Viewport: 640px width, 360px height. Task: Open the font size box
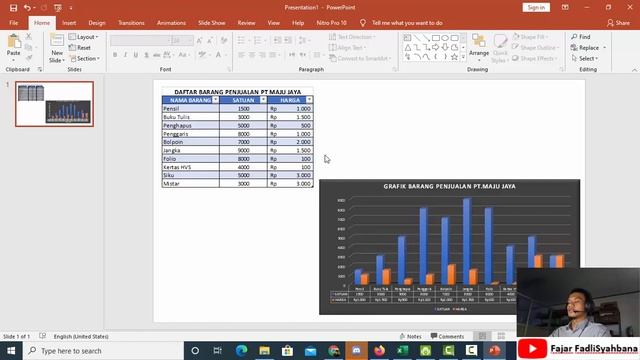[182, 40]
